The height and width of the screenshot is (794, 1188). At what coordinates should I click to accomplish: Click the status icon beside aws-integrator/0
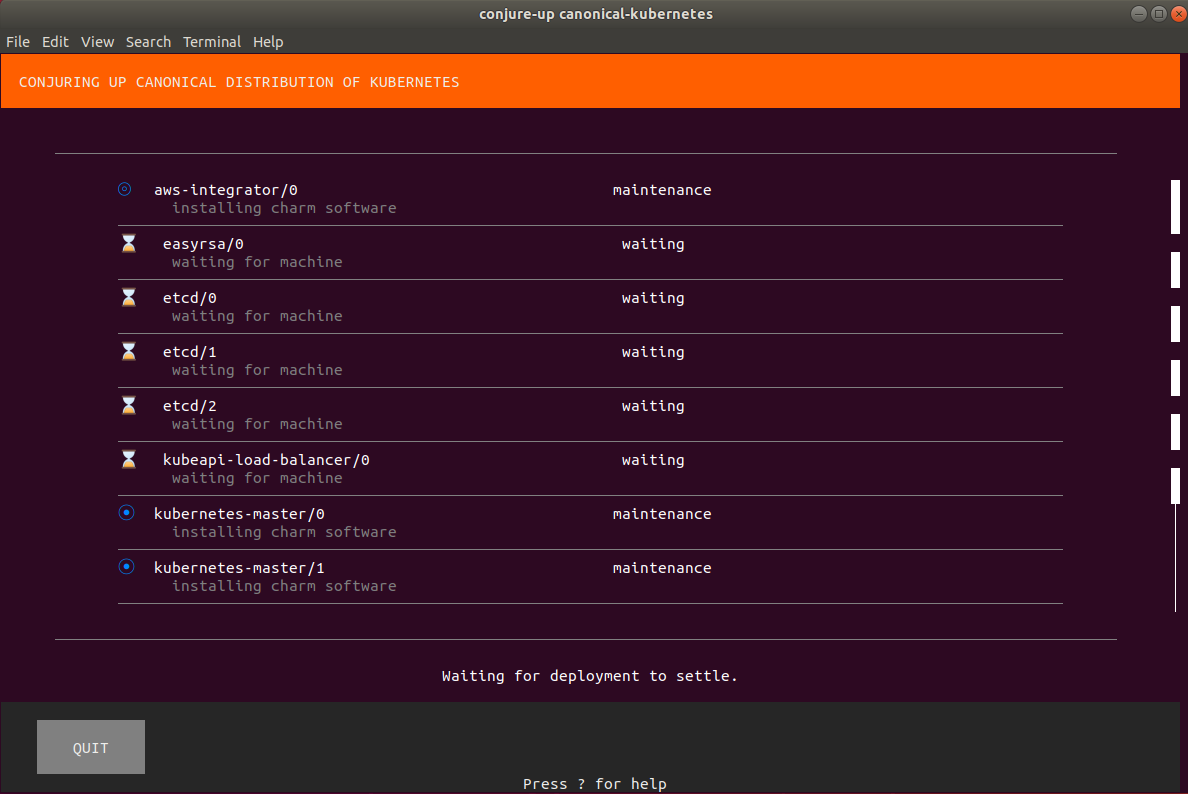pos(125,189)
